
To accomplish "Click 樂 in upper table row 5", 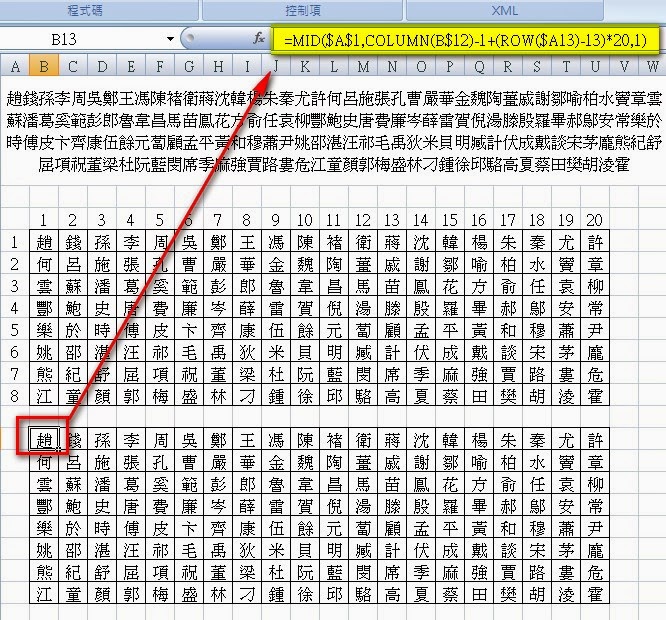I will (44, 330).
